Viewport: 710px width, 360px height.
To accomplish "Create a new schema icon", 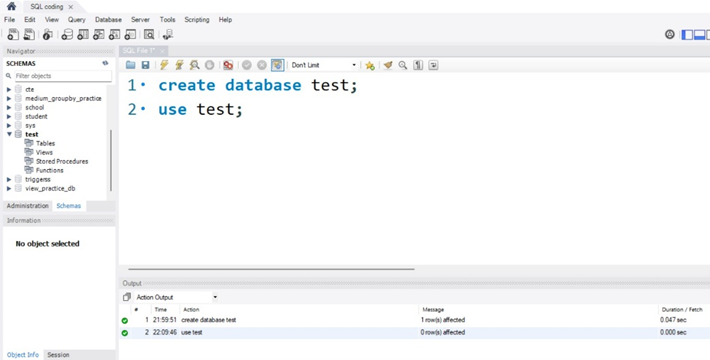I will [67, 34].
